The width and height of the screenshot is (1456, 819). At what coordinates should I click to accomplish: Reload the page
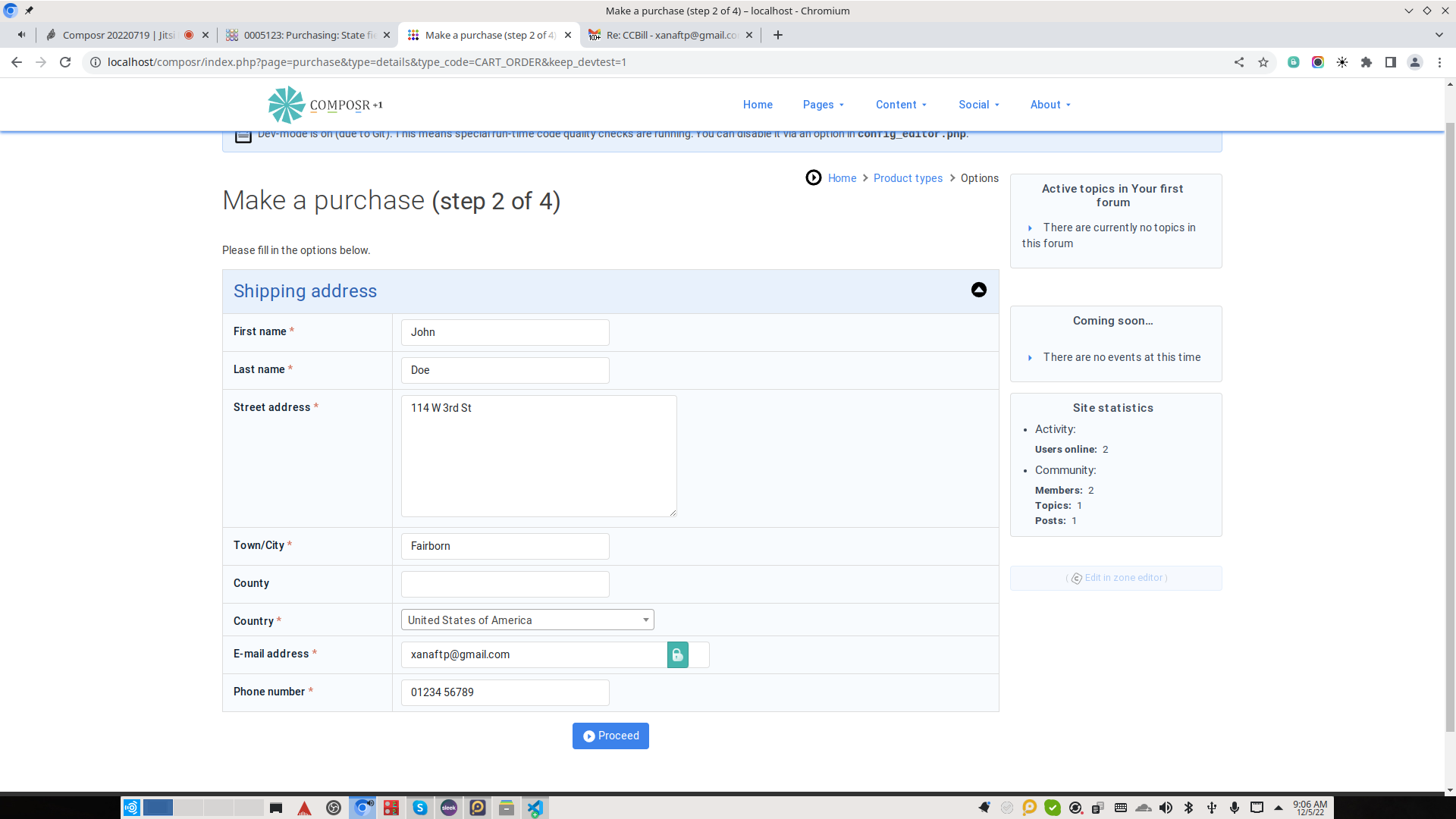[x=65, y=62]
